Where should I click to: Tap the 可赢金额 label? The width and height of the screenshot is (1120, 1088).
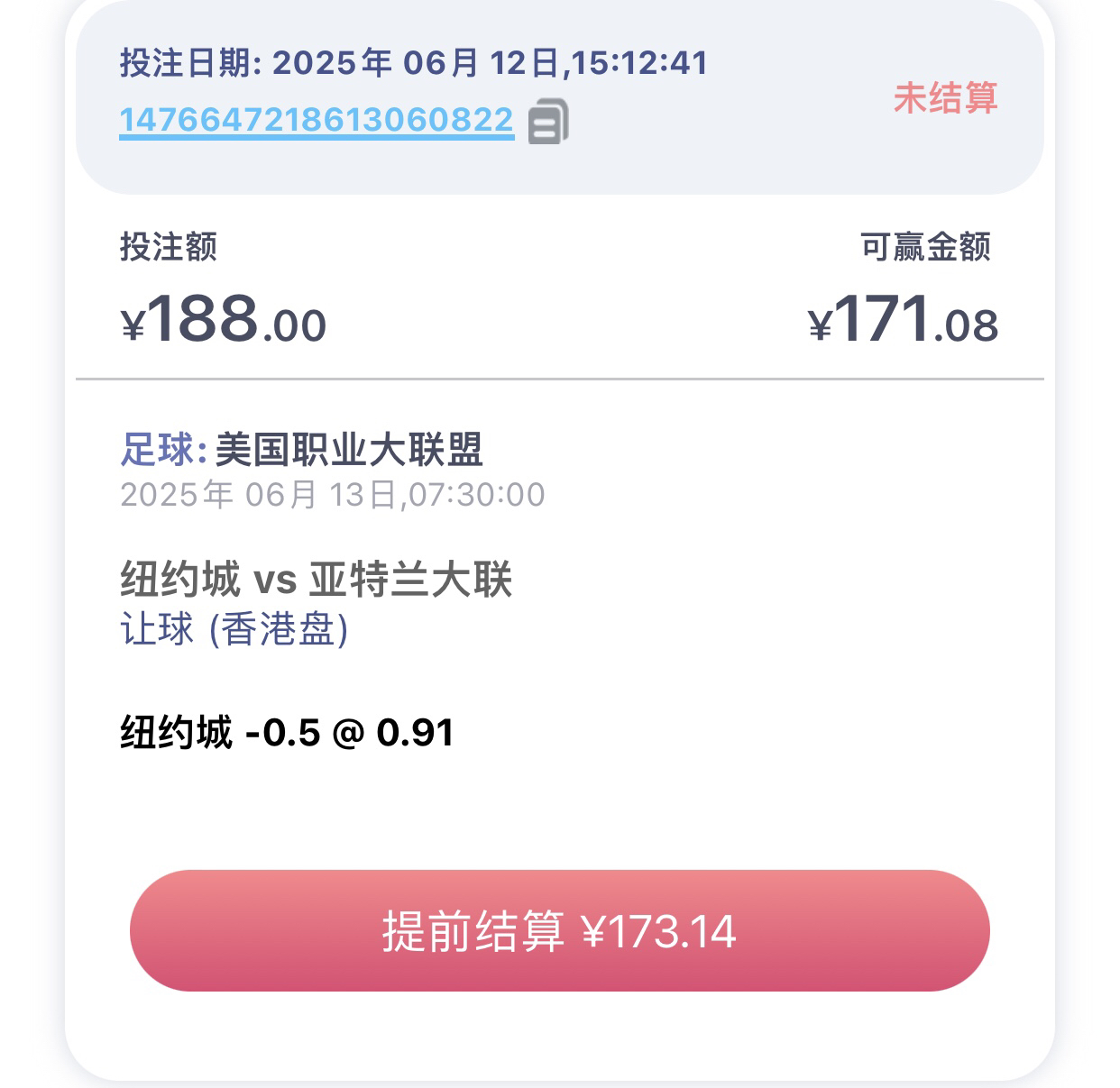925,246
